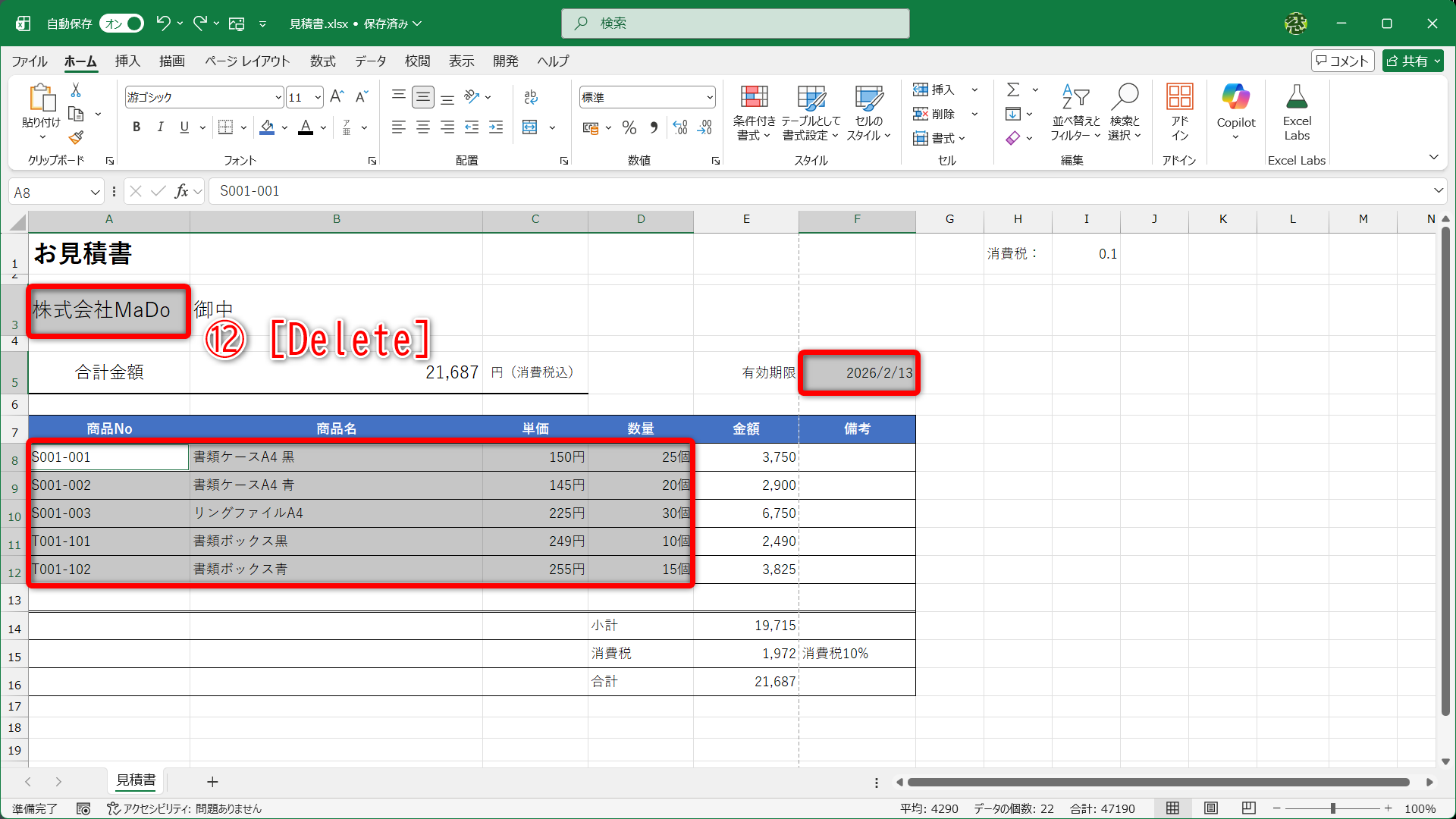Toggle Bold formatting
Image resolution: width=1456 pixels, height=819 pixels.
(x=136, y=127)
